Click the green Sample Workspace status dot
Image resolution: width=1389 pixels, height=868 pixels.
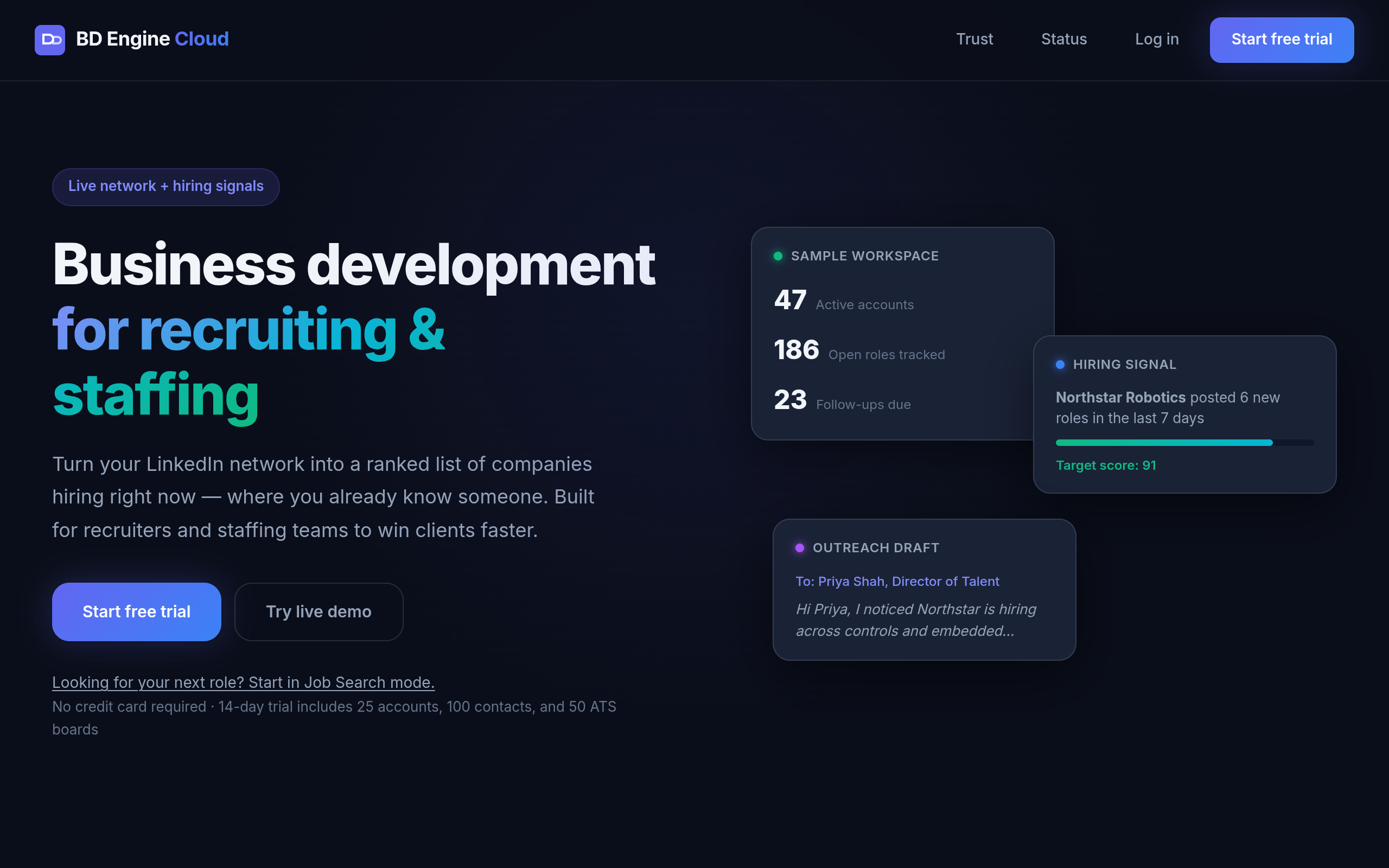click(778, 256)
